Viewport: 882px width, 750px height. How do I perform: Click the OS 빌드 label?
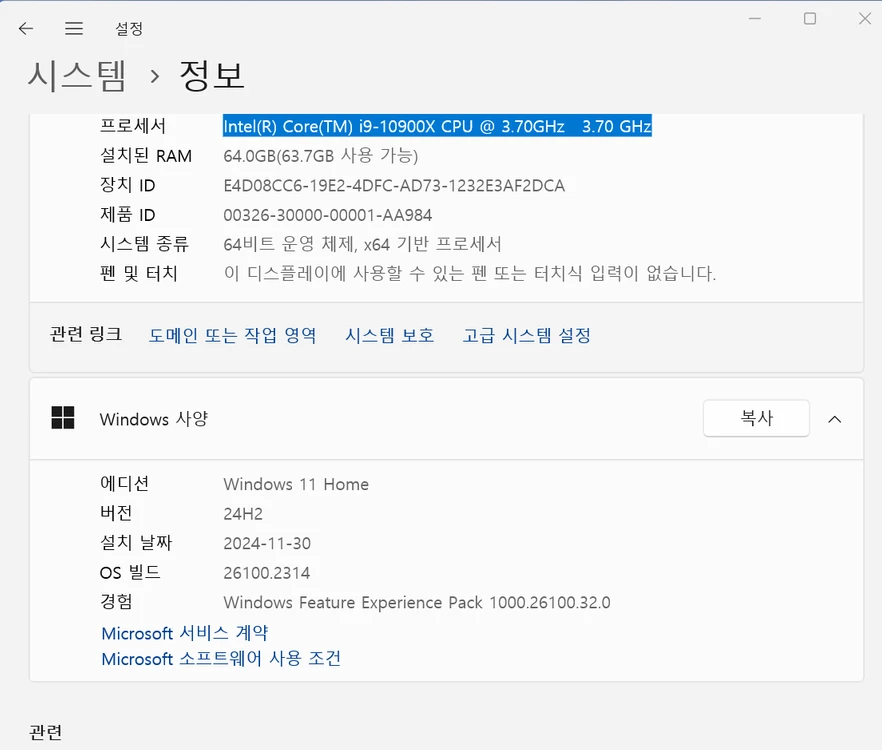click(x=130, y=573)
